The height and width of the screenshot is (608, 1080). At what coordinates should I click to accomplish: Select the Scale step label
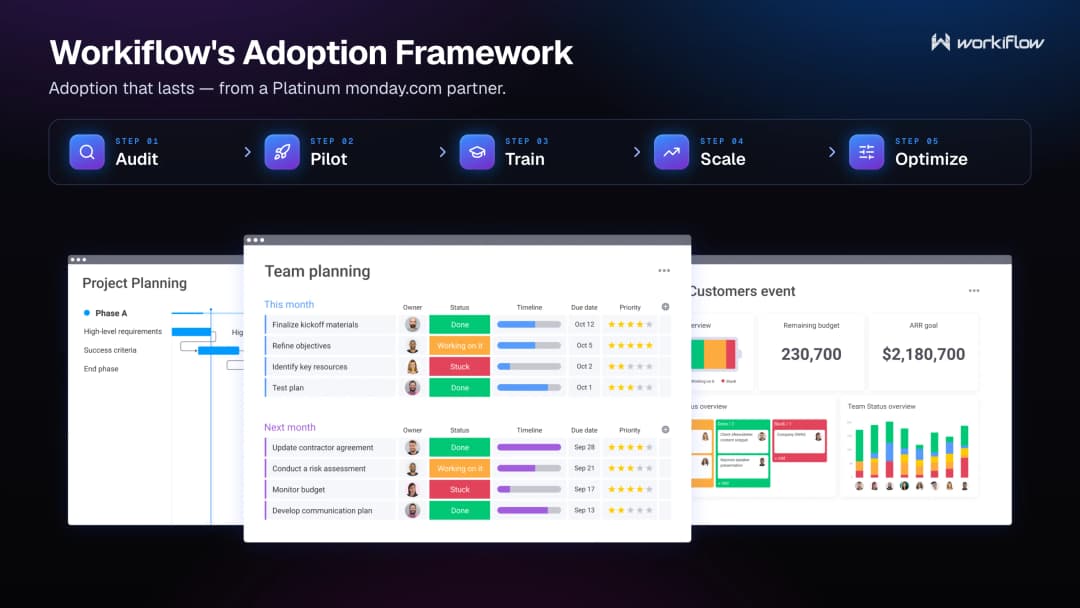coord(723,159)
